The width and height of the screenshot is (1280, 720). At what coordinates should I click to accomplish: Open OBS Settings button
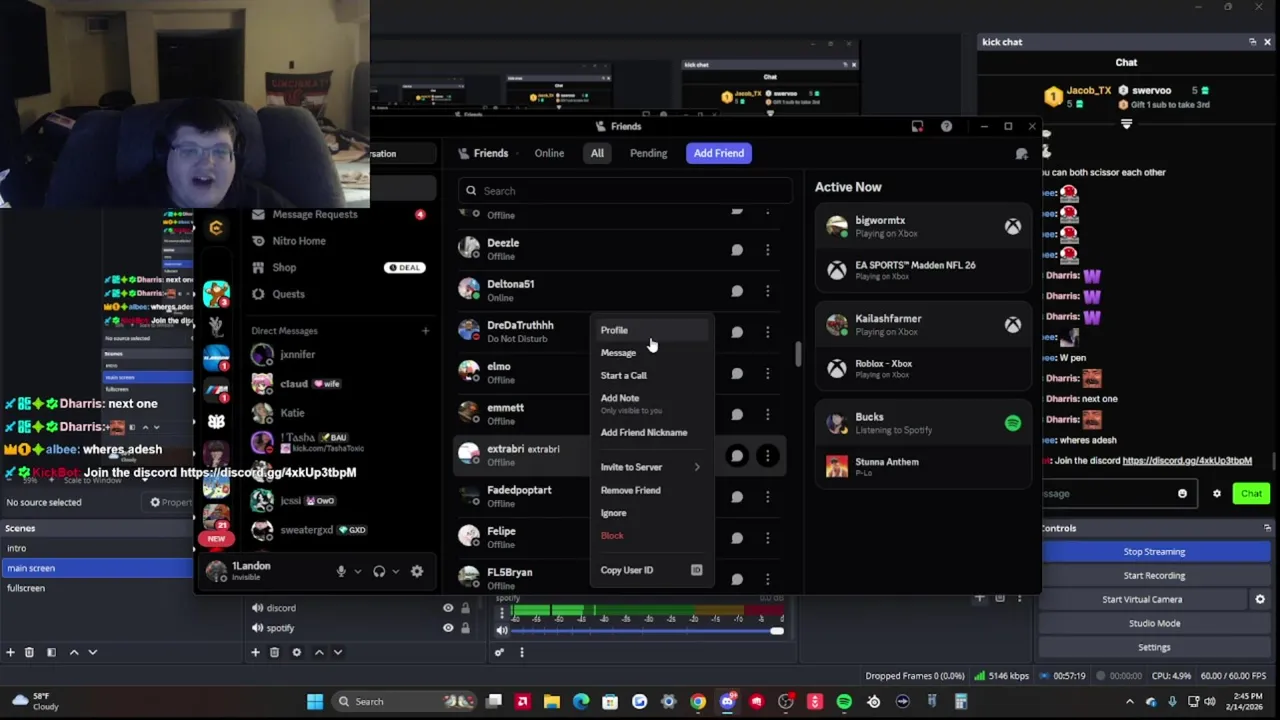point(1154,647)
